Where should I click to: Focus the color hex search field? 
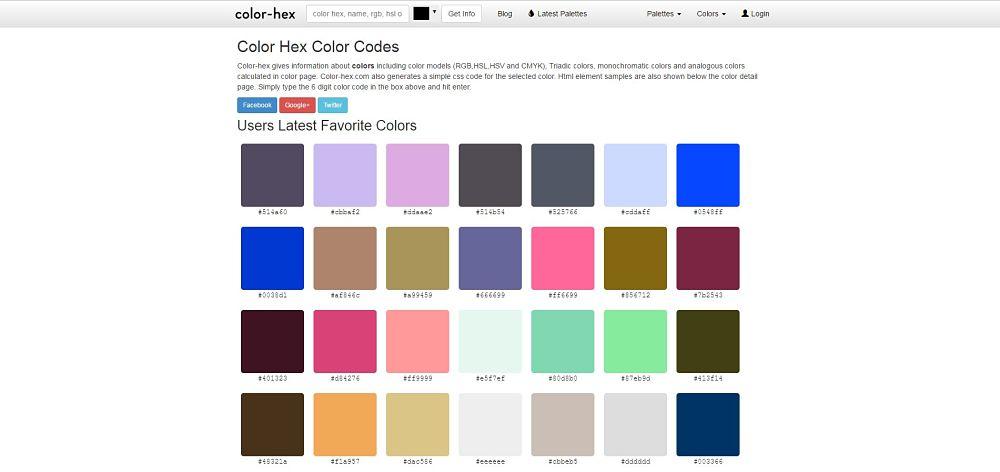[x=357, y=14]
